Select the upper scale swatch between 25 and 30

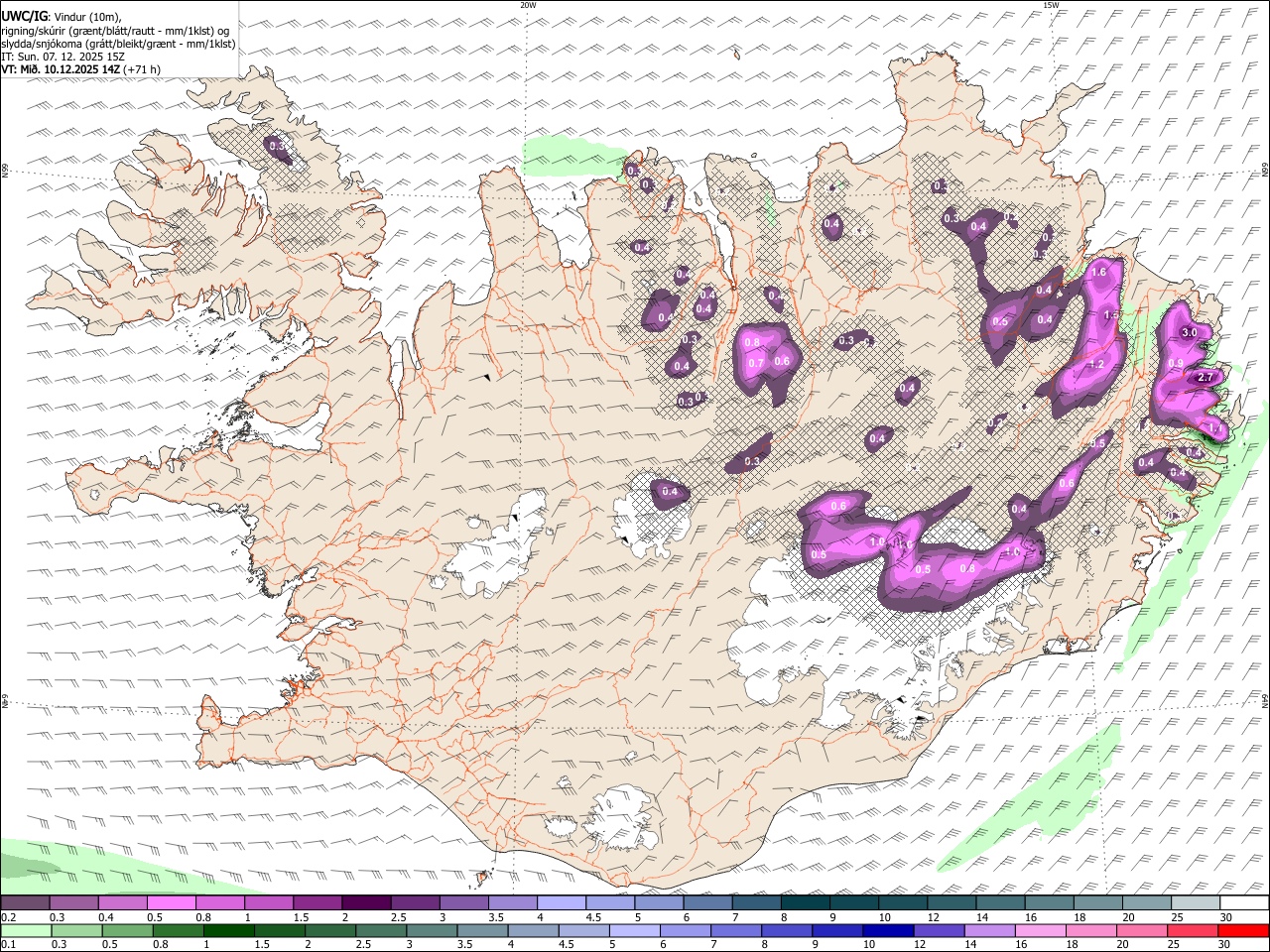coord(1195,903)
